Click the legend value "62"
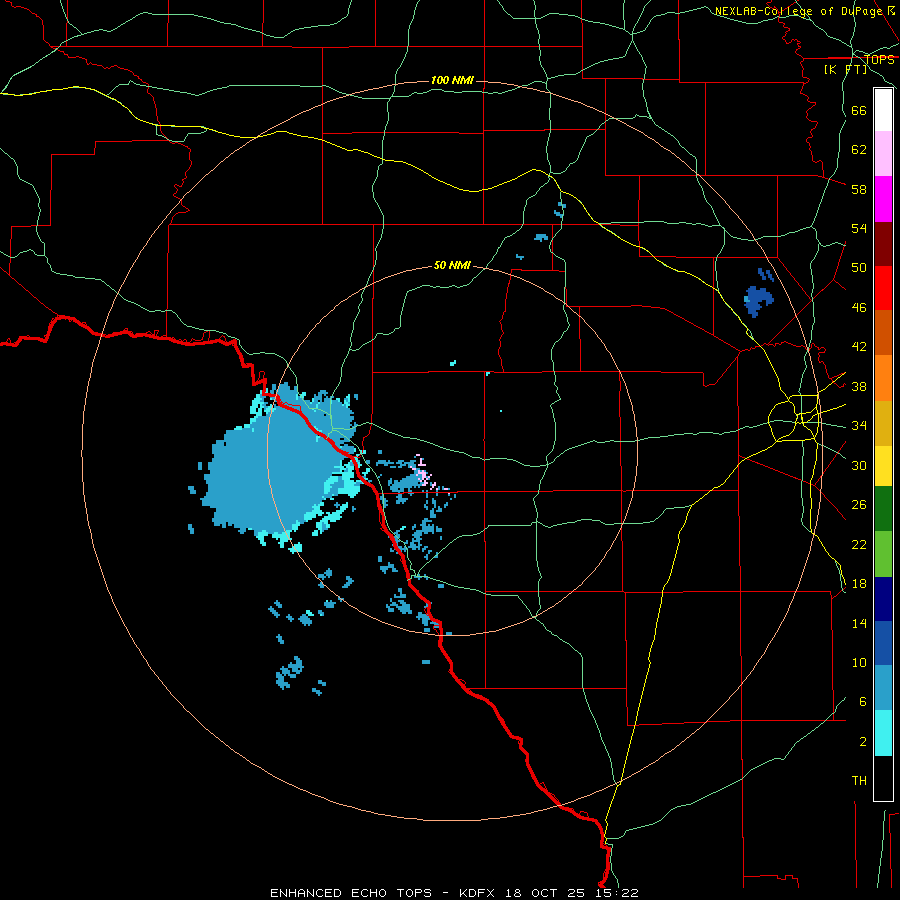900x900 pixels. pyautogui.click(x=859, y=150)
